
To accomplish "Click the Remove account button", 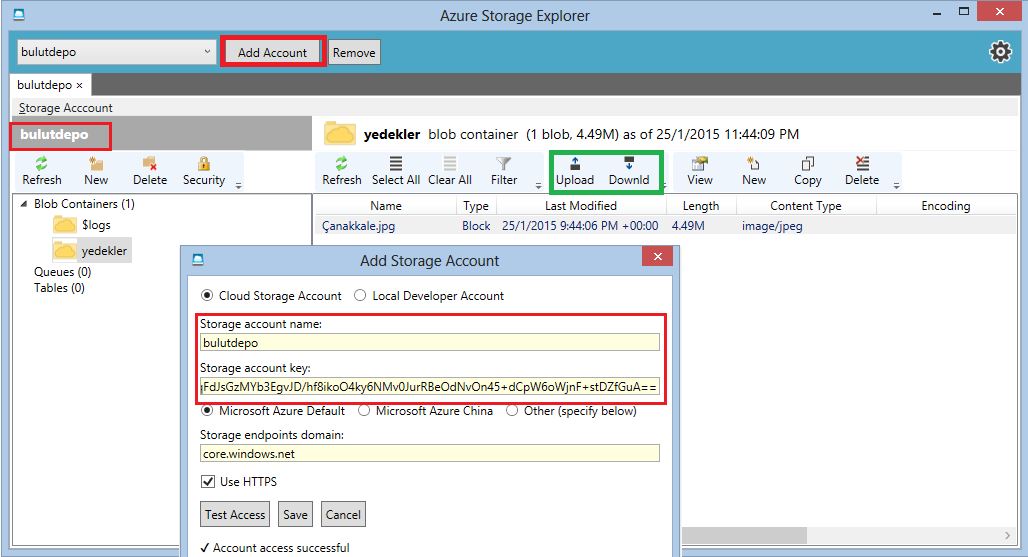I will [x=354, y=52].
